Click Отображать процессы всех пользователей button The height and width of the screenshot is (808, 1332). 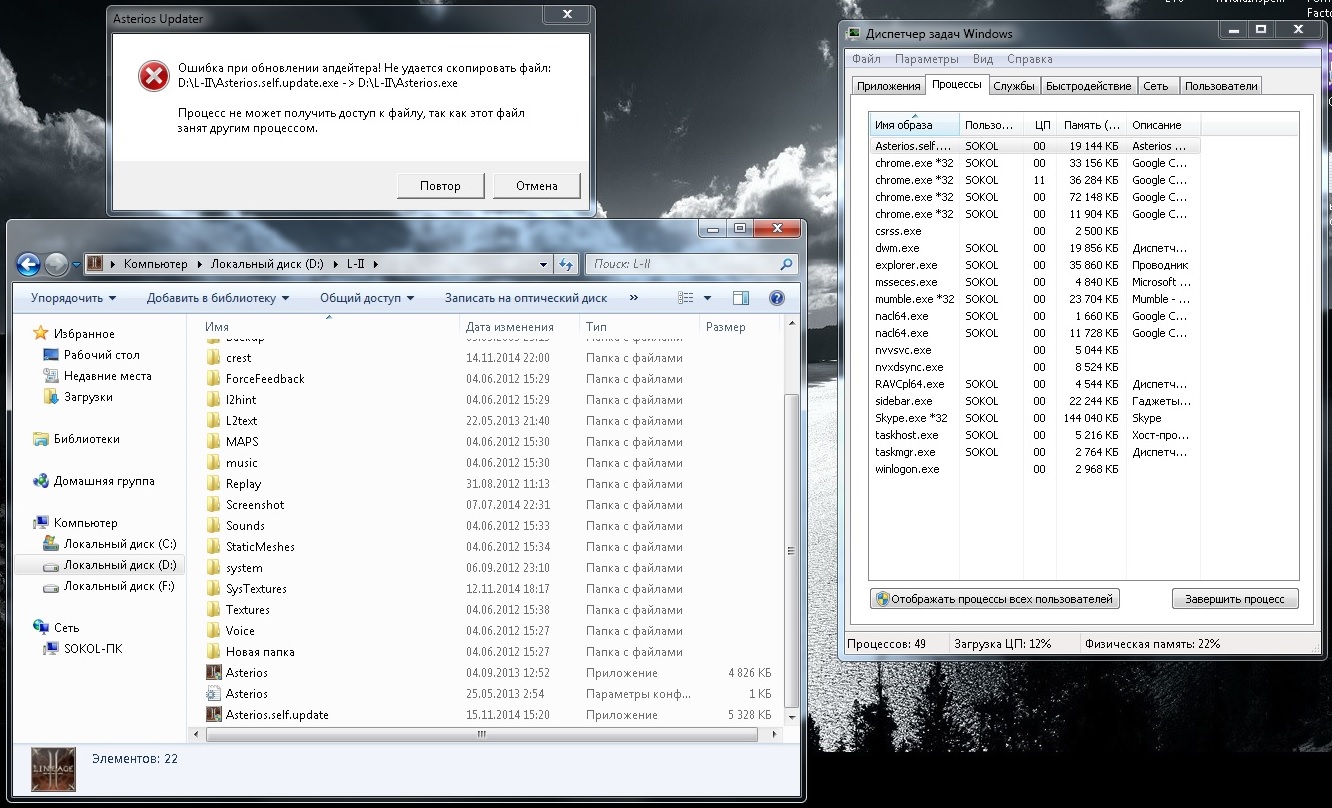click(995, 599)
